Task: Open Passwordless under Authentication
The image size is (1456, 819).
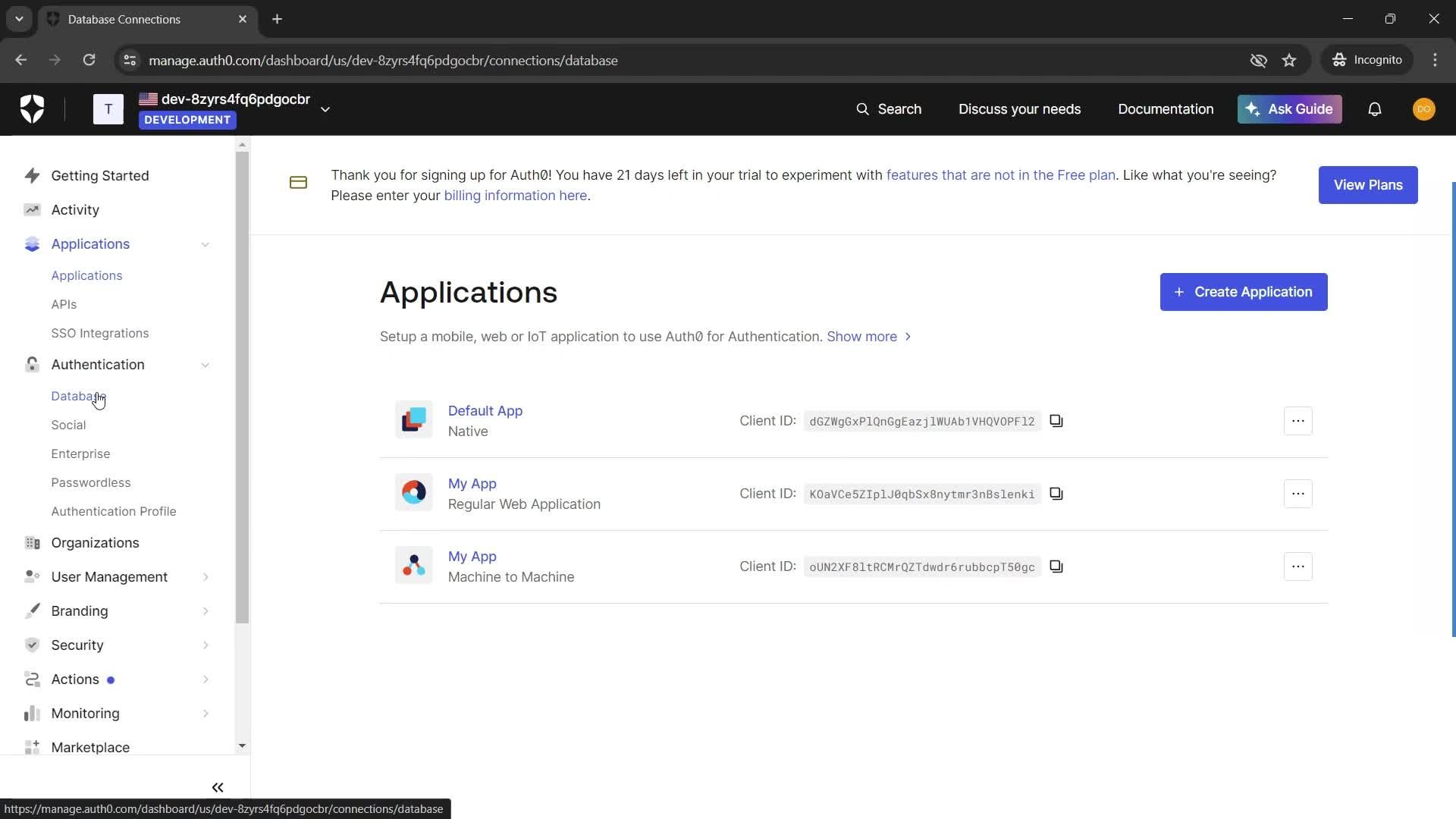Action: [90, 482]
